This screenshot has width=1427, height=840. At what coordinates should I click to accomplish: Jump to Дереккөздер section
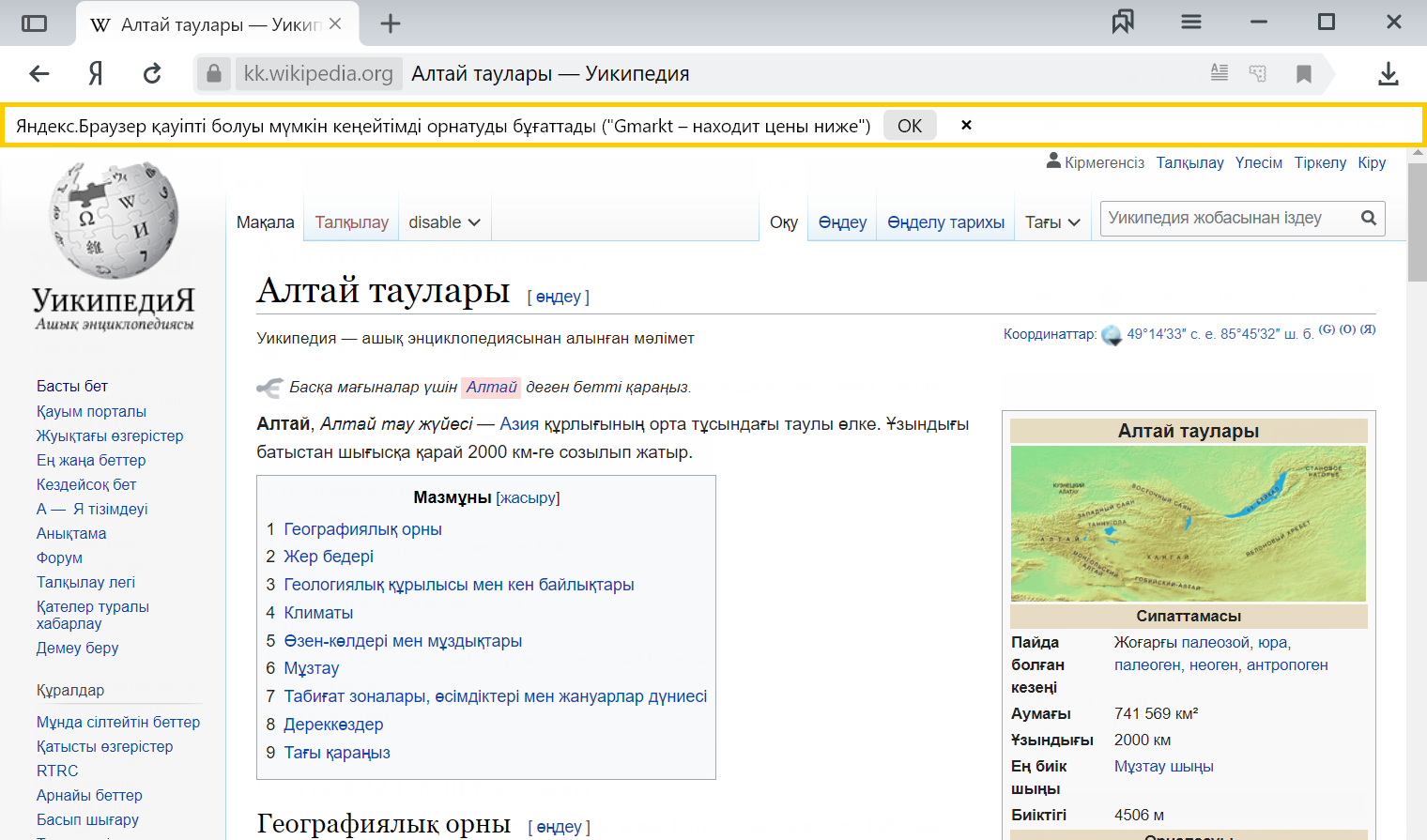[x=333, y=725]
